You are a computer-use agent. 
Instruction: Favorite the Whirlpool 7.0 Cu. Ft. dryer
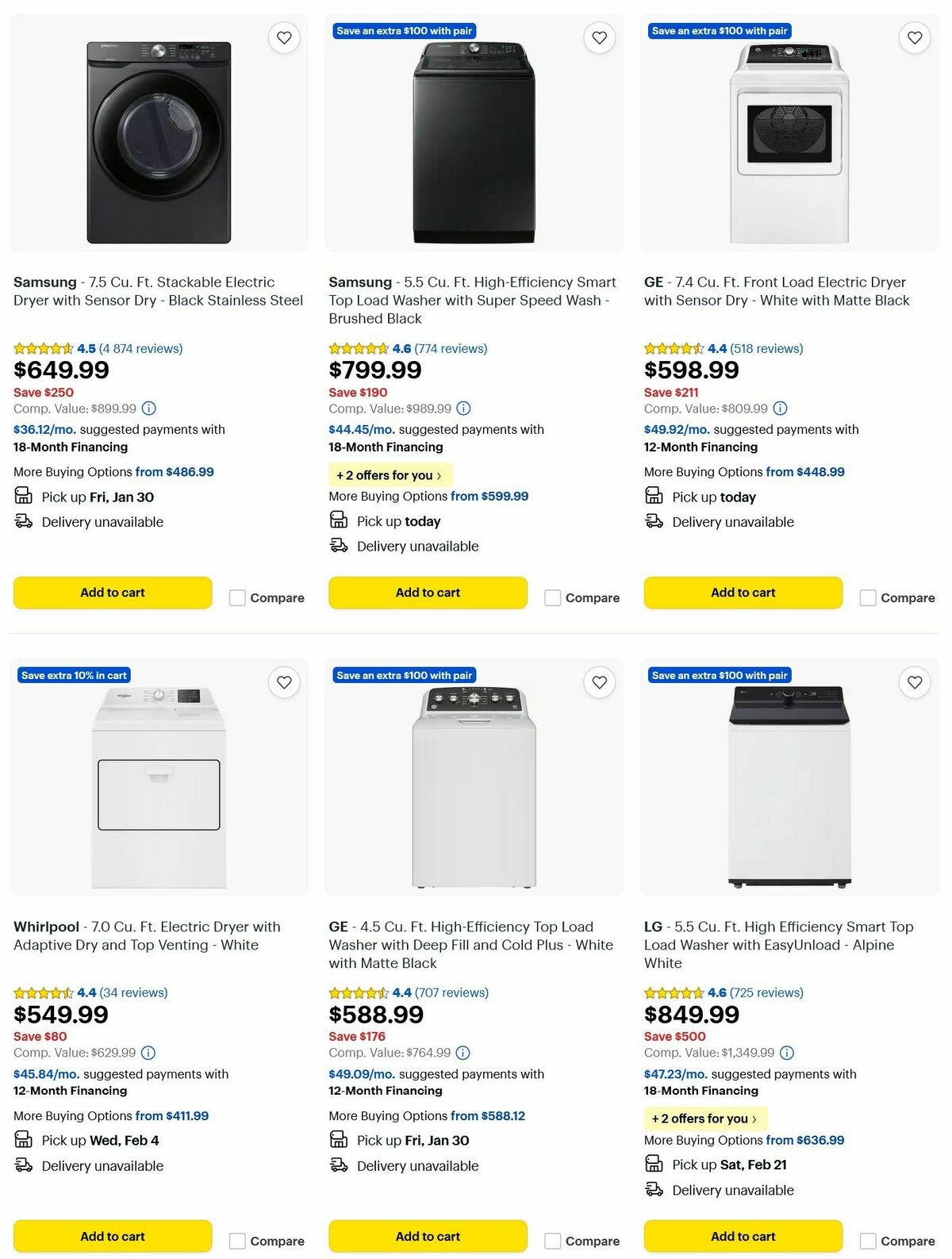point(284,681)
